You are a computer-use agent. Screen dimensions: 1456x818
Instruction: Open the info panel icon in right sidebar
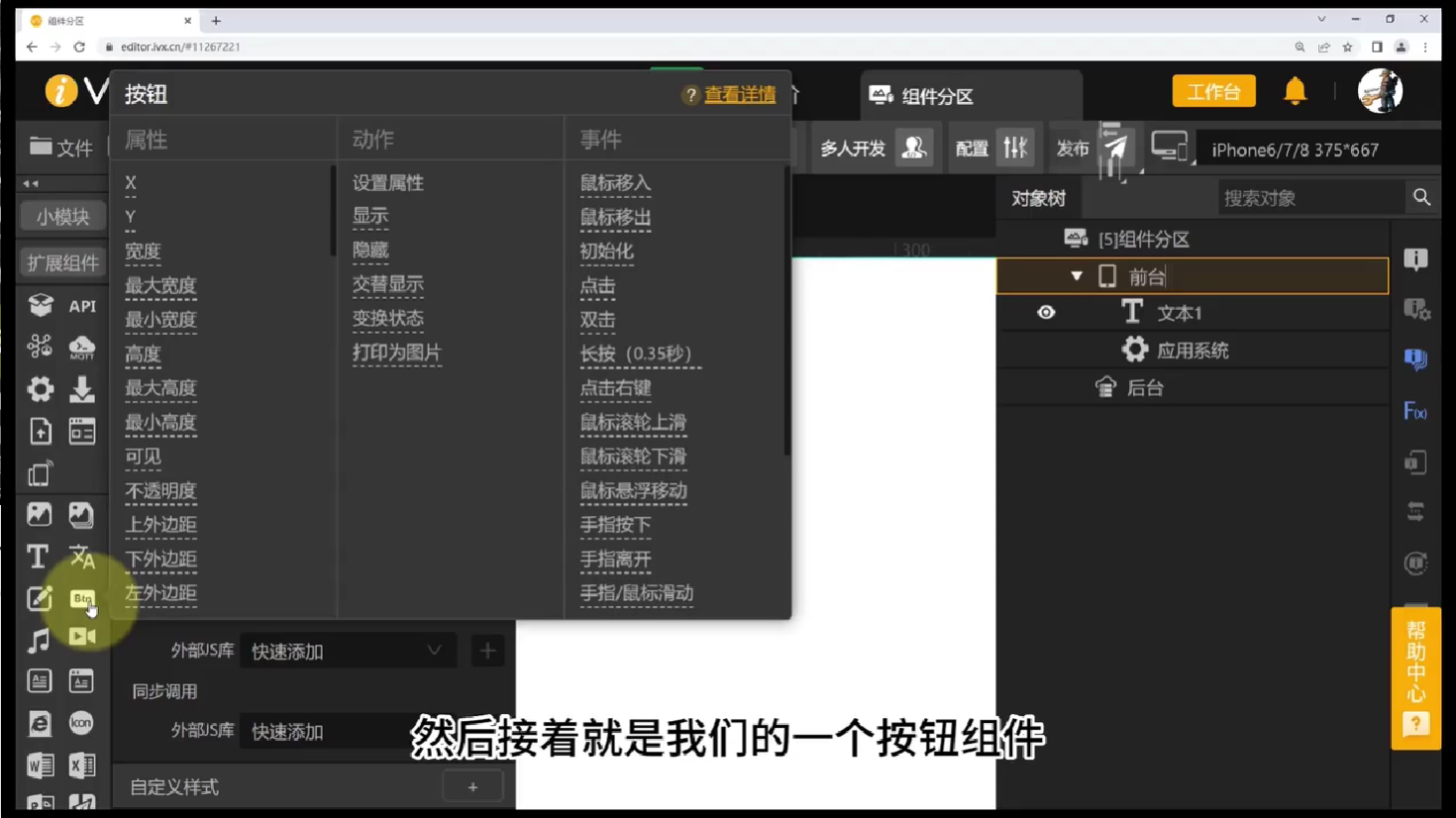tap(1415, 259)
